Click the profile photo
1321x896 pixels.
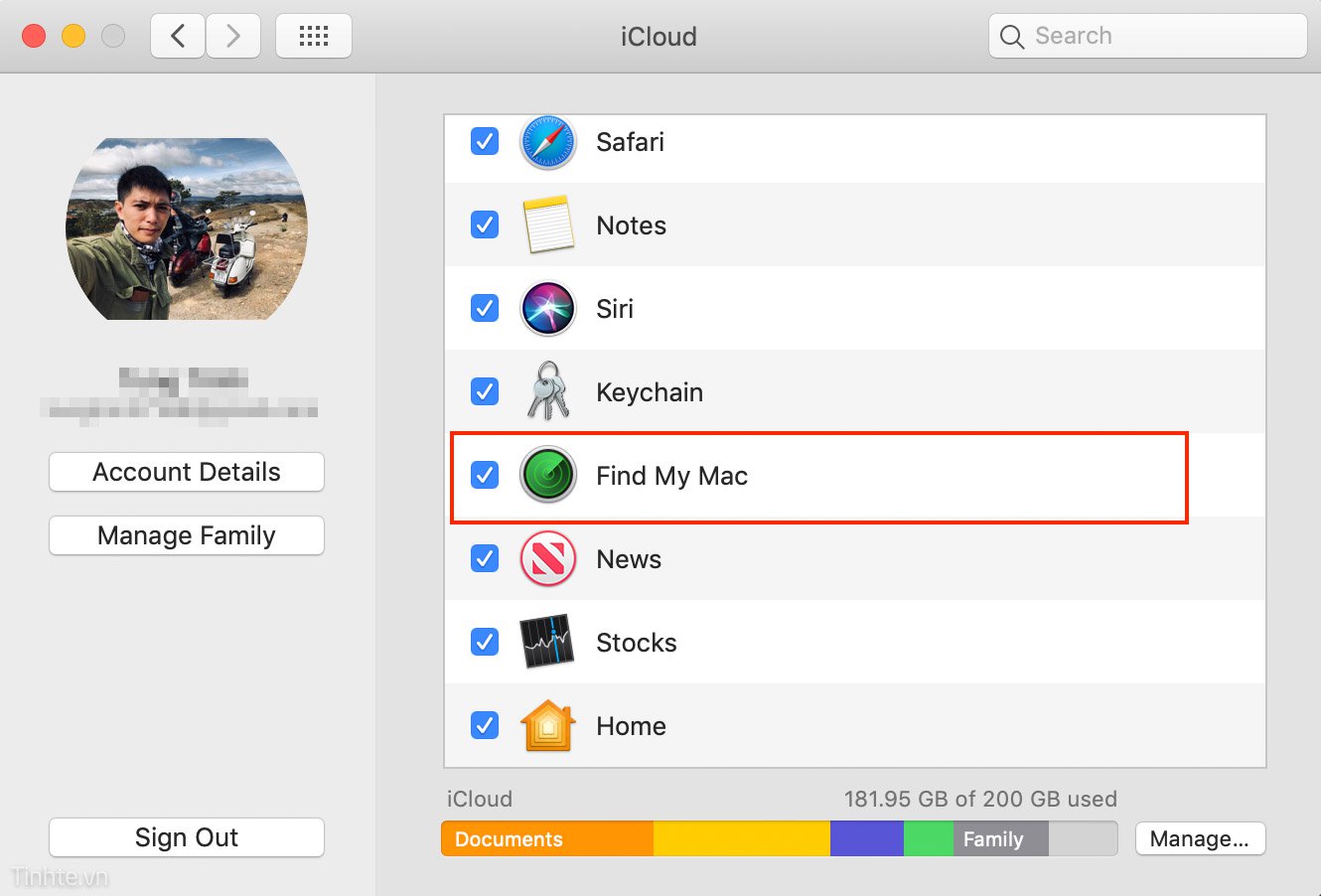187,228
